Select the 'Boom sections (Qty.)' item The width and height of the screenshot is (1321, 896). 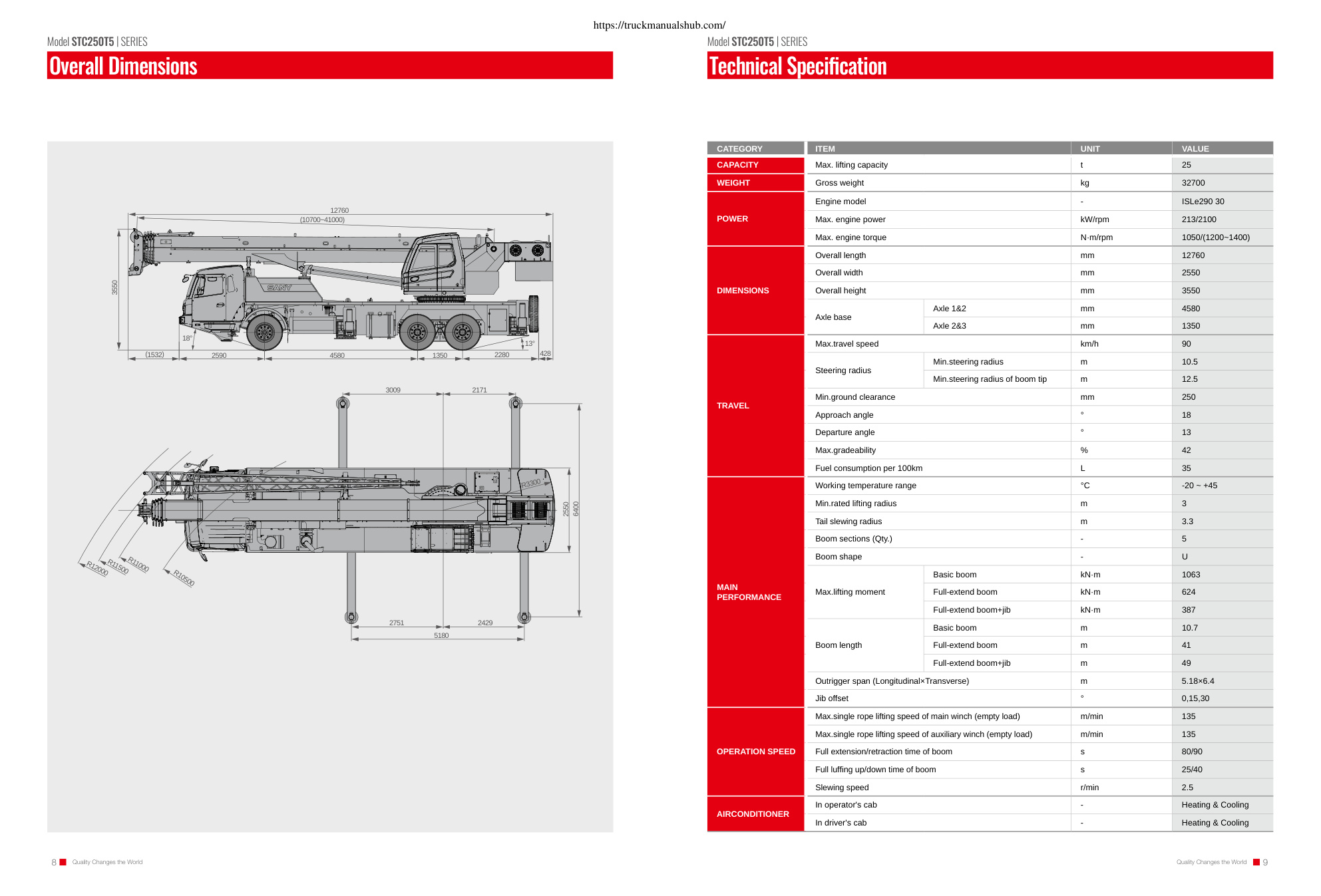tap(853, 539)
